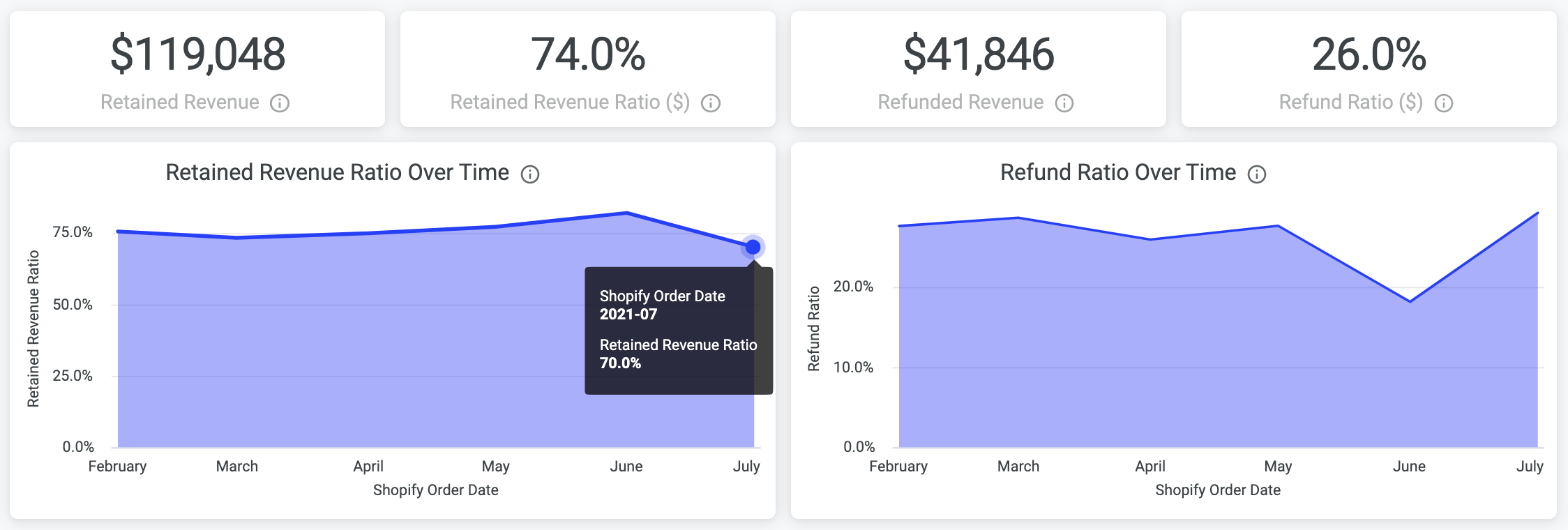Click the 20.0% gridline label on Refund Ratio chart
This screenshot has width=1568, height=530.
click(853, 287)
